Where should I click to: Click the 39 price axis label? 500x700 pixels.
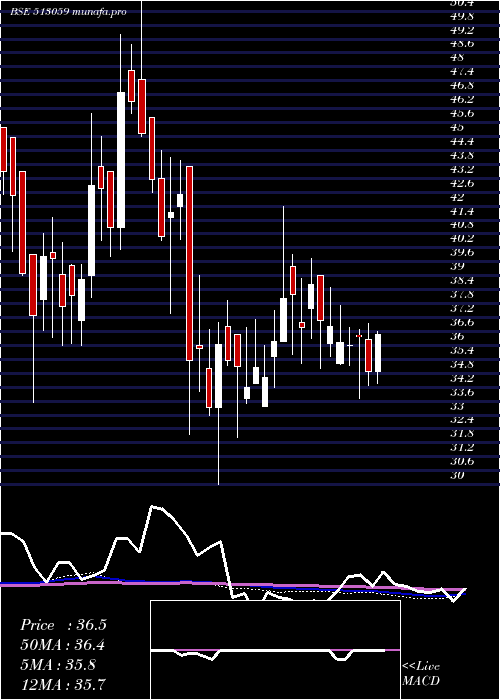(x=458, y=267)
